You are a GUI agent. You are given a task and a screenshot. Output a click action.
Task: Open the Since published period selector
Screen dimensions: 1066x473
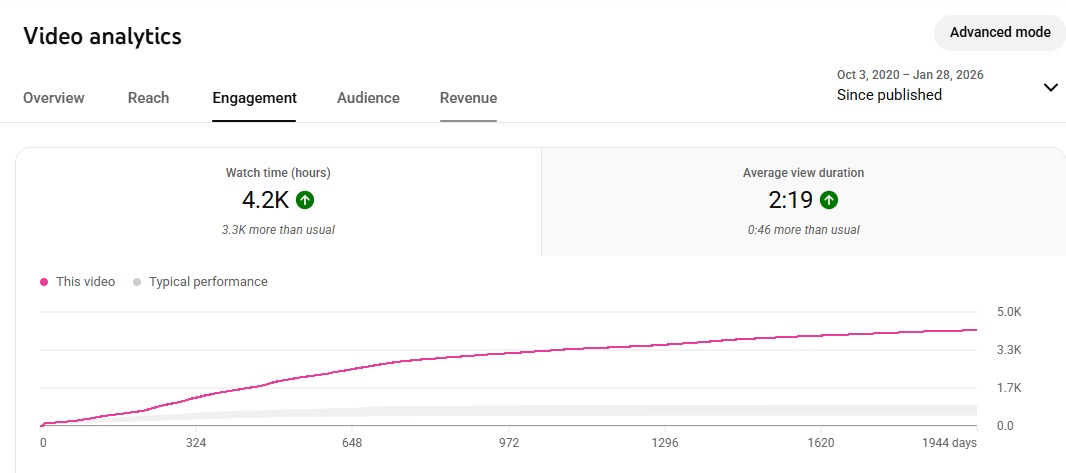[x=889, y=95]
